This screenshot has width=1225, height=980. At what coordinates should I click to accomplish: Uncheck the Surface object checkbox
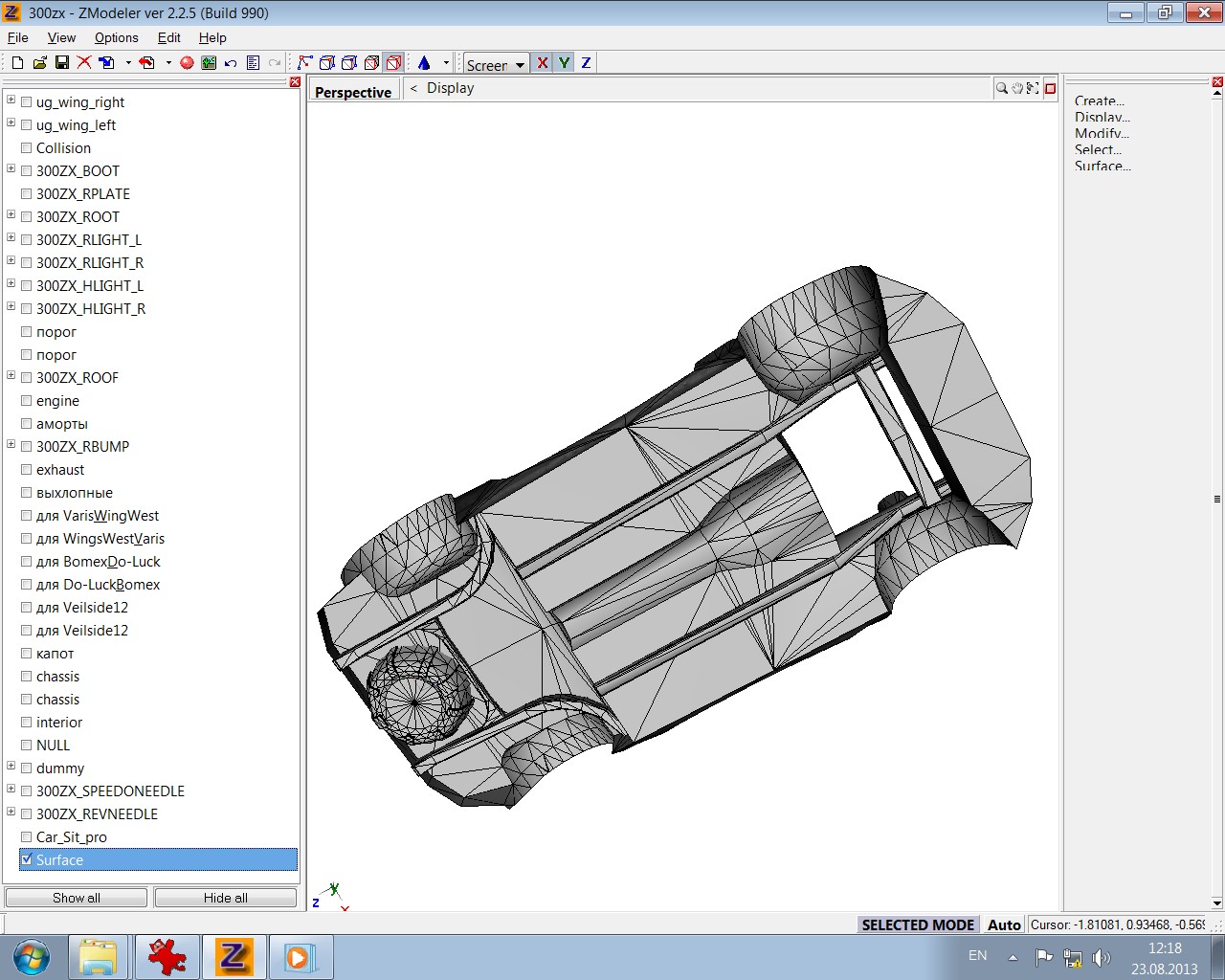(x=27, y=859)
